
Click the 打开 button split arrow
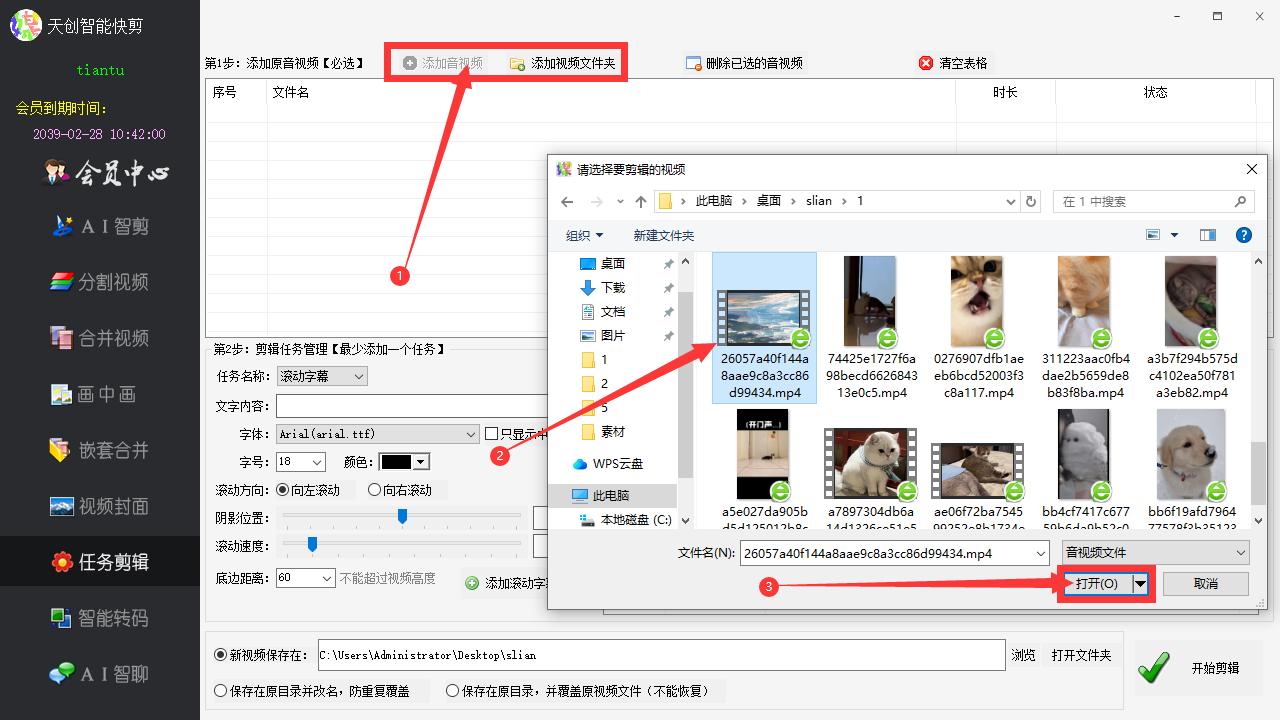pos(1140,583)
